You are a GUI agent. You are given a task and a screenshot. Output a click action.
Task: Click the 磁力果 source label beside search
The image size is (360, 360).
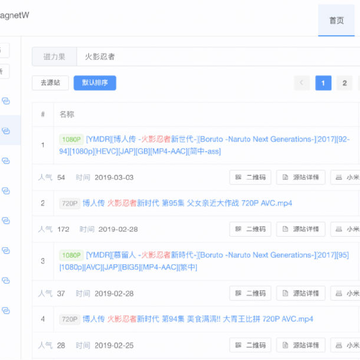pyautogui.click(x=54, y=57)
